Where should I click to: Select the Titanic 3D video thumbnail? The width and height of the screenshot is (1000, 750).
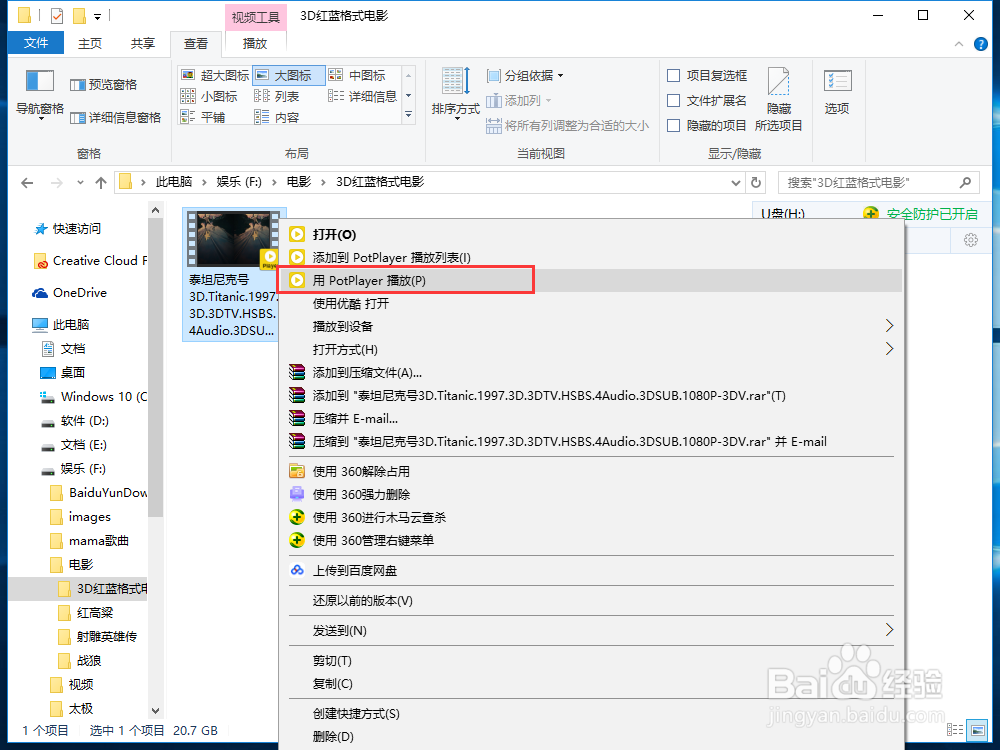tap(233, 239)
